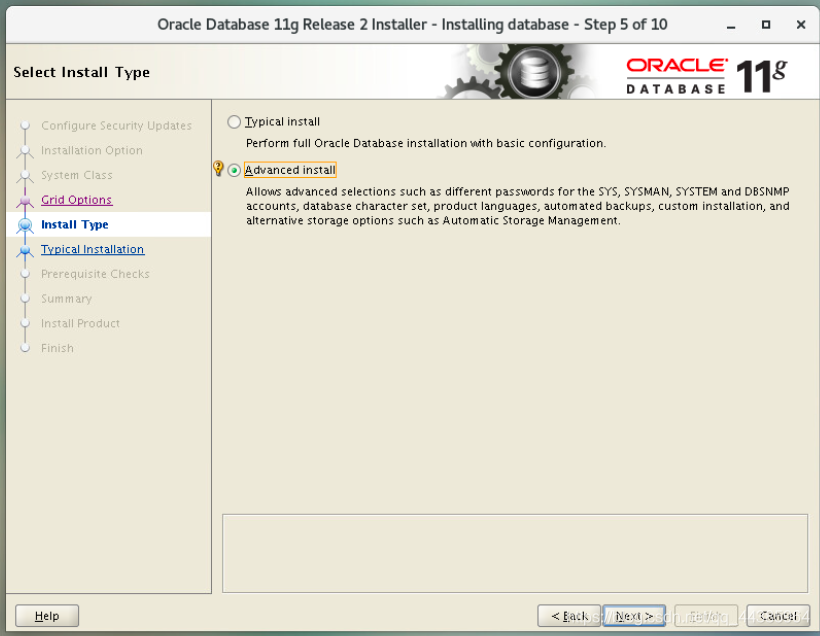The image size is (820, 636).
Task: Click the Select Install Type heading
Action: pyautogui.click(x=82, y=72)
